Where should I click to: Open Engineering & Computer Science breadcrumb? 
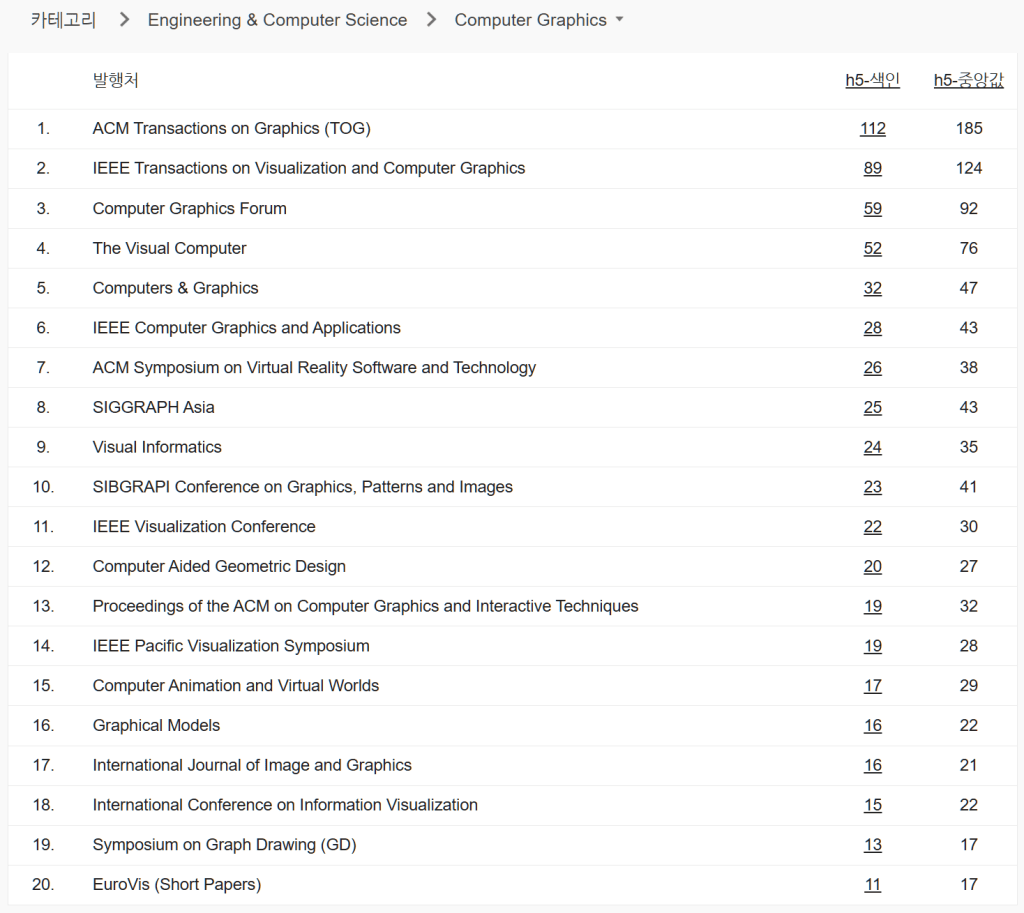pos(277,20)
